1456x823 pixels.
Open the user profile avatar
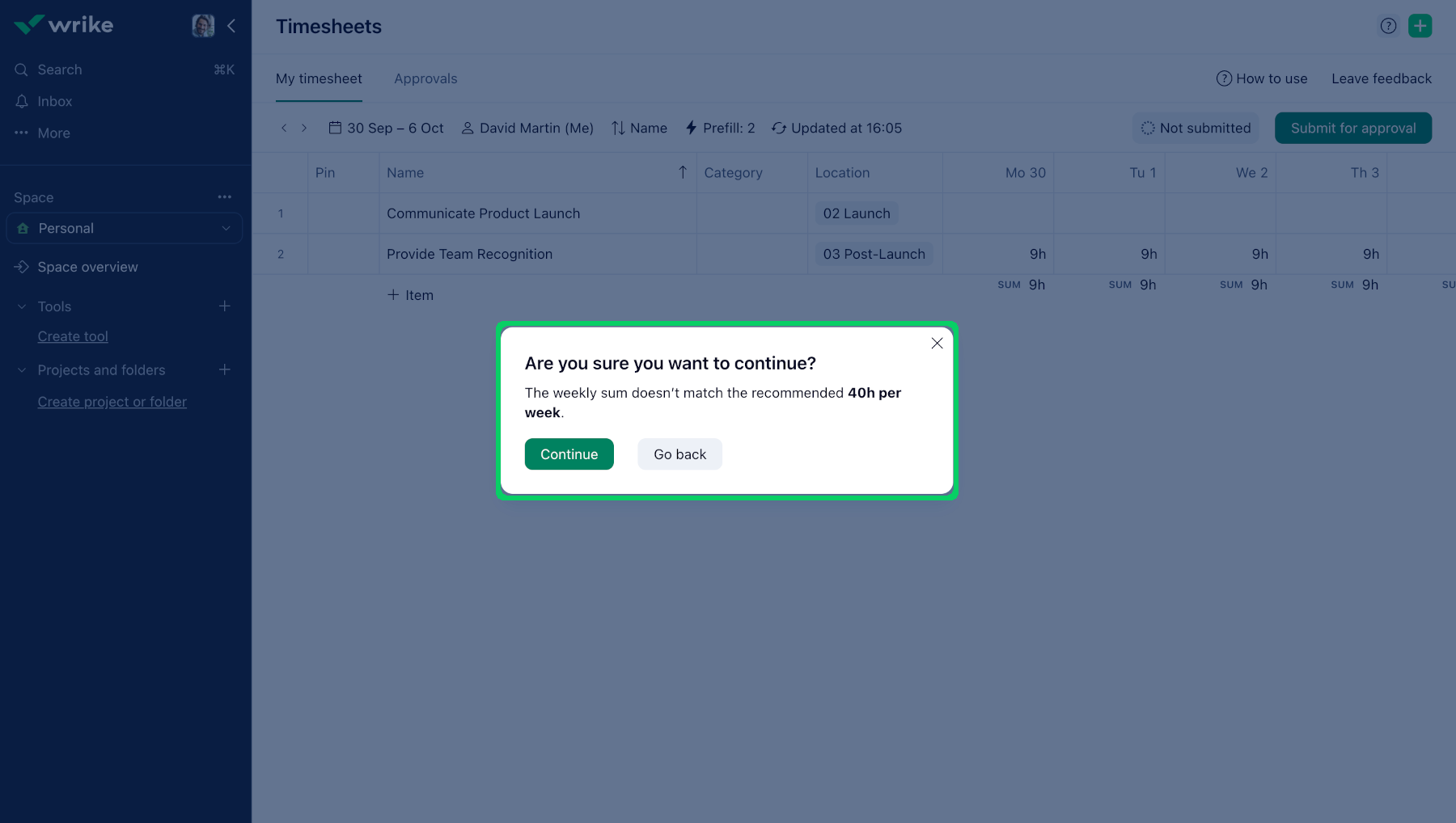[x=203, y=26]
